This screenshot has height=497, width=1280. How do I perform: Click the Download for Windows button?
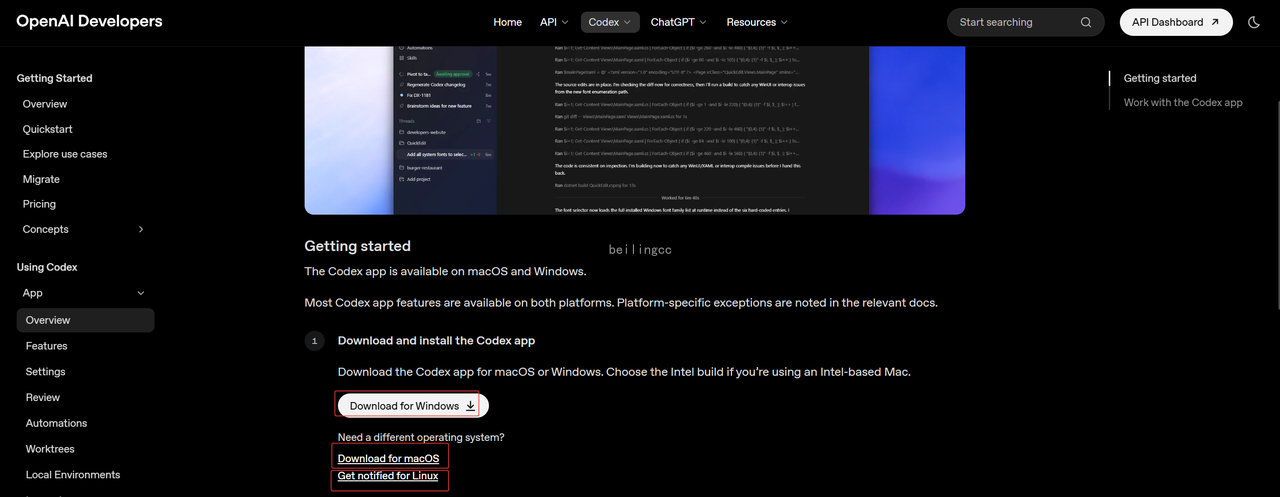[x=413, y=406]
